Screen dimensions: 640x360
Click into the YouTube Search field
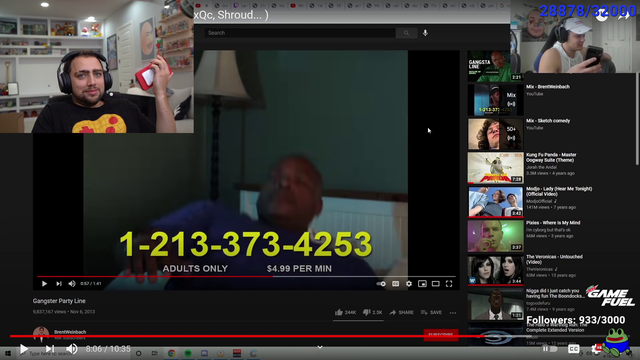tap(300, 33)
